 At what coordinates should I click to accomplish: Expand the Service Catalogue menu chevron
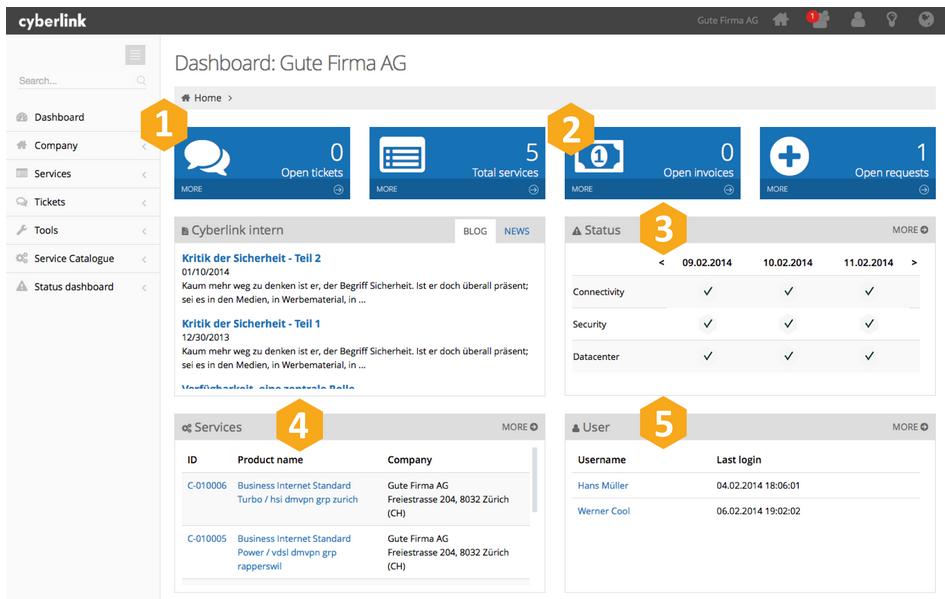(144, 260)
